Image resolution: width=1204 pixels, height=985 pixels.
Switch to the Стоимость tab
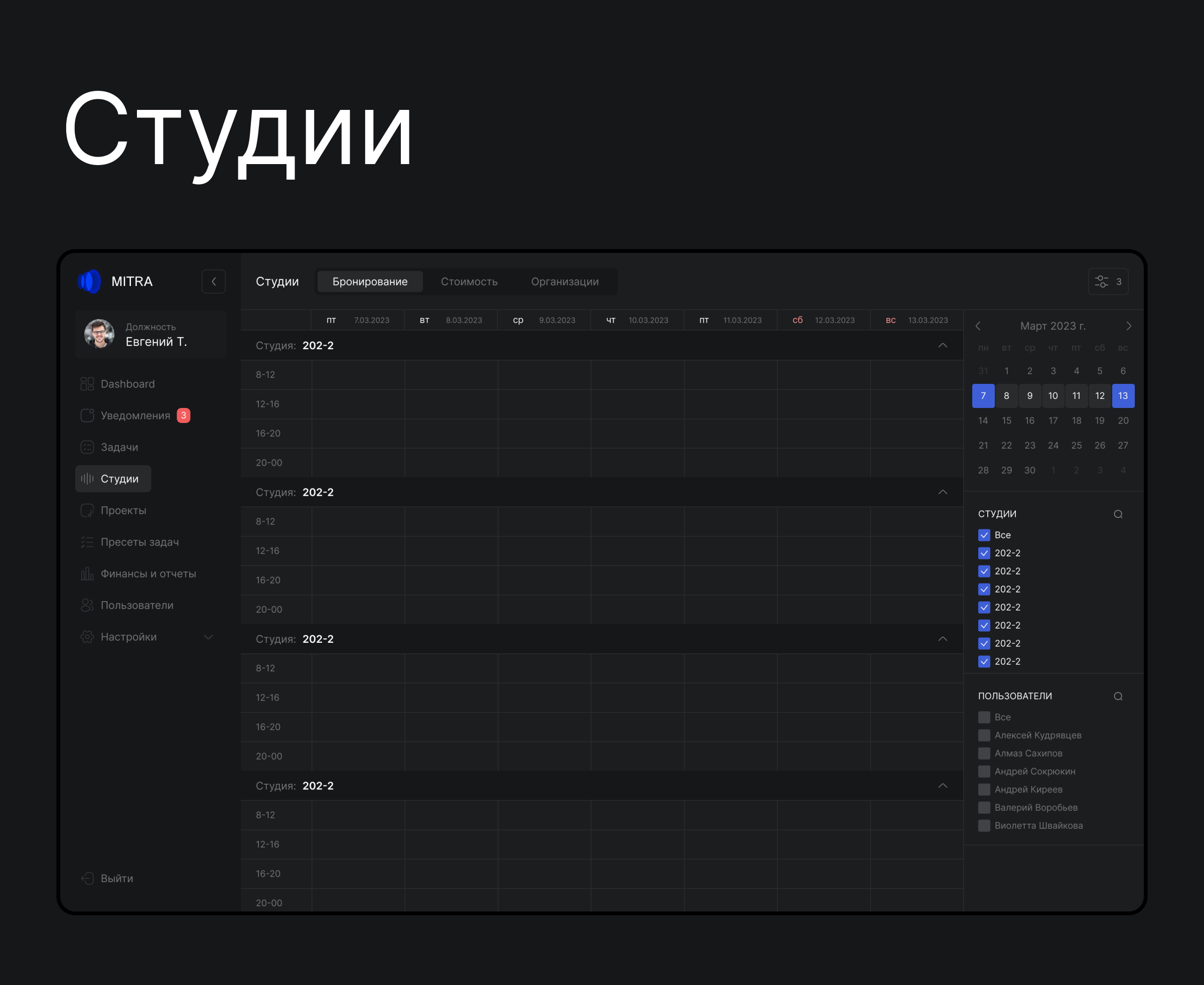(x=469, y=282)
